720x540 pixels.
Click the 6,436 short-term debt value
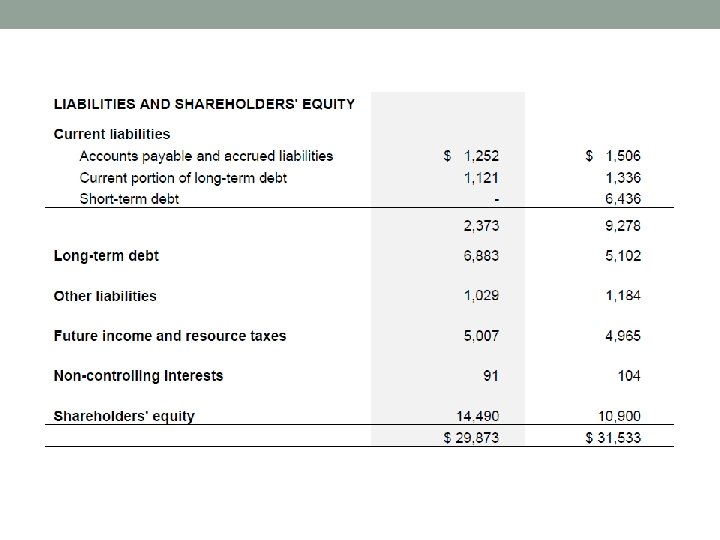[x=623, y=199]
